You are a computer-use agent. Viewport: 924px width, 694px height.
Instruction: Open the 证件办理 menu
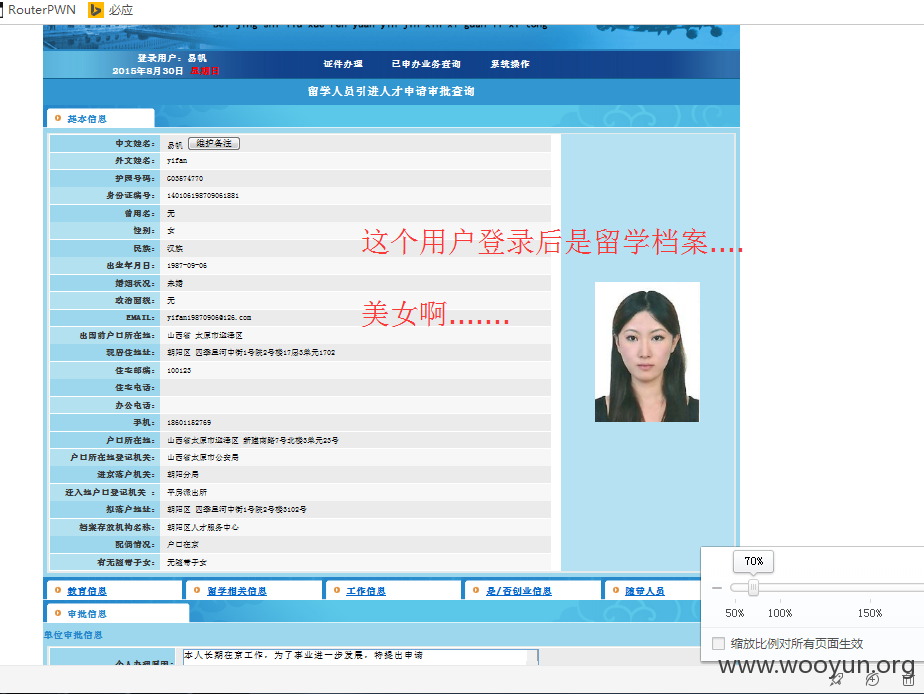pos(343,64)
